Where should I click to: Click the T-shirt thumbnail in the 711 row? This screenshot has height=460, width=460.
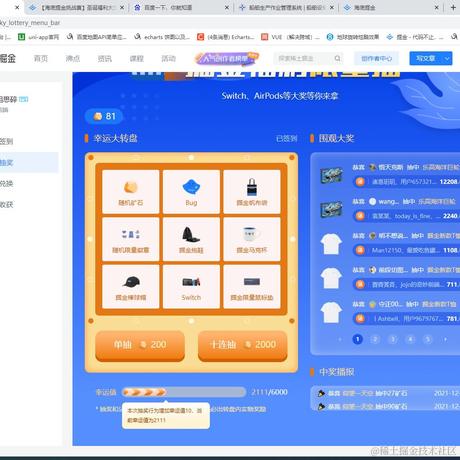coord(331,278)
